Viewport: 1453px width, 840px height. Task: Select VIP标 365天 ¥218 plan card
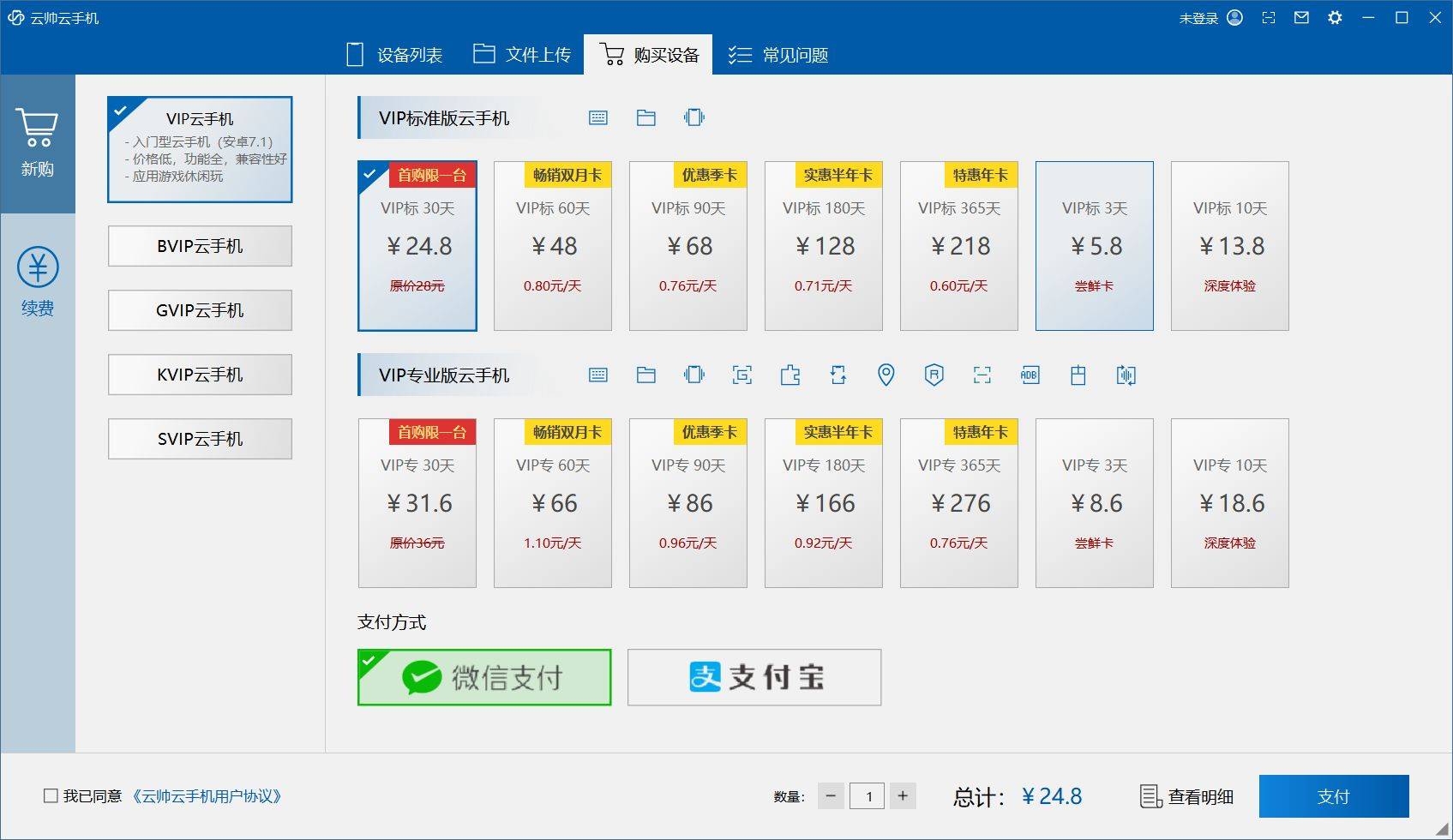point(959,246)
